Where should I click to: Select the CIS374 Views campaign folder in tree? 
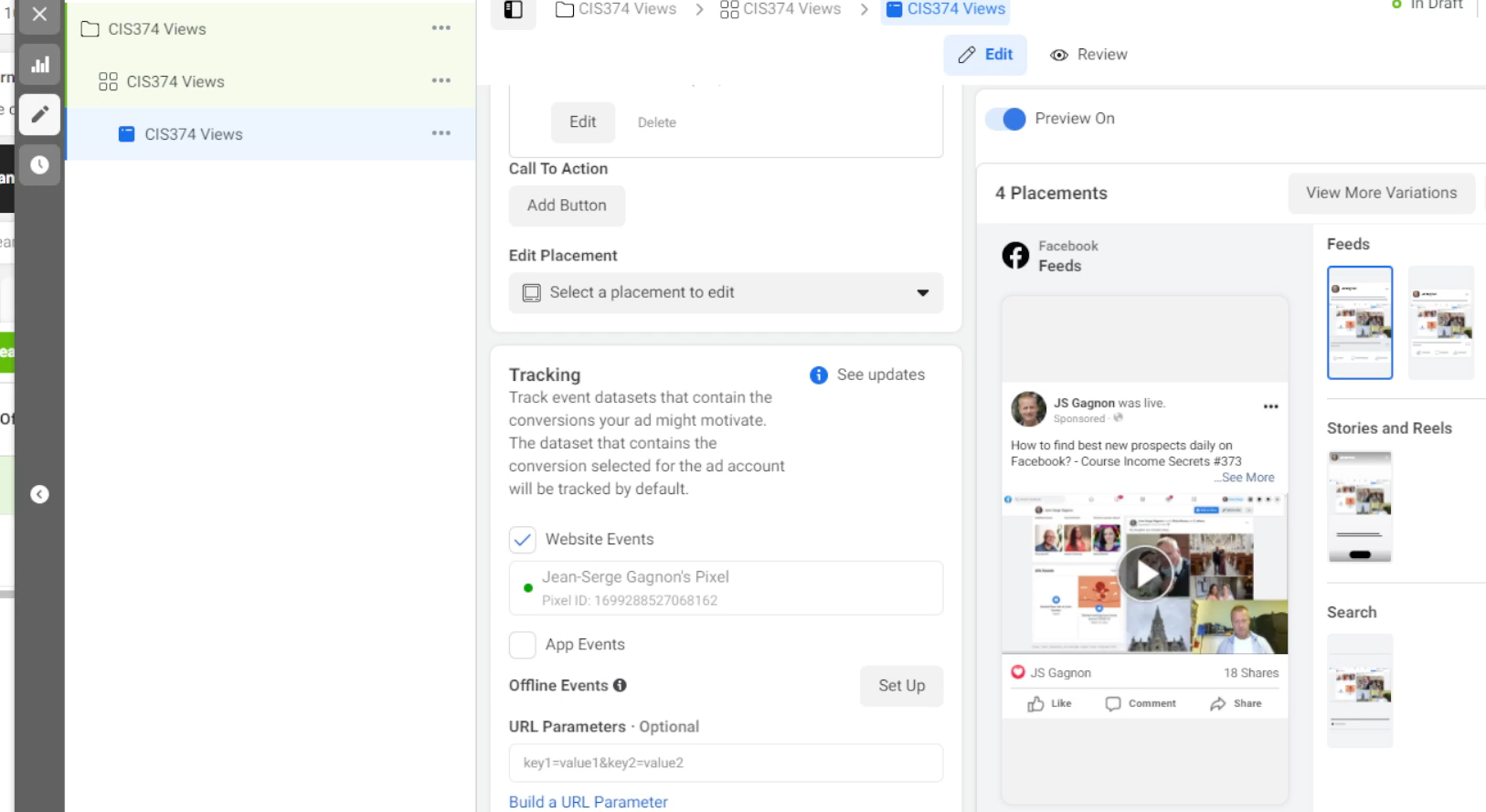[x=157, y=29]
